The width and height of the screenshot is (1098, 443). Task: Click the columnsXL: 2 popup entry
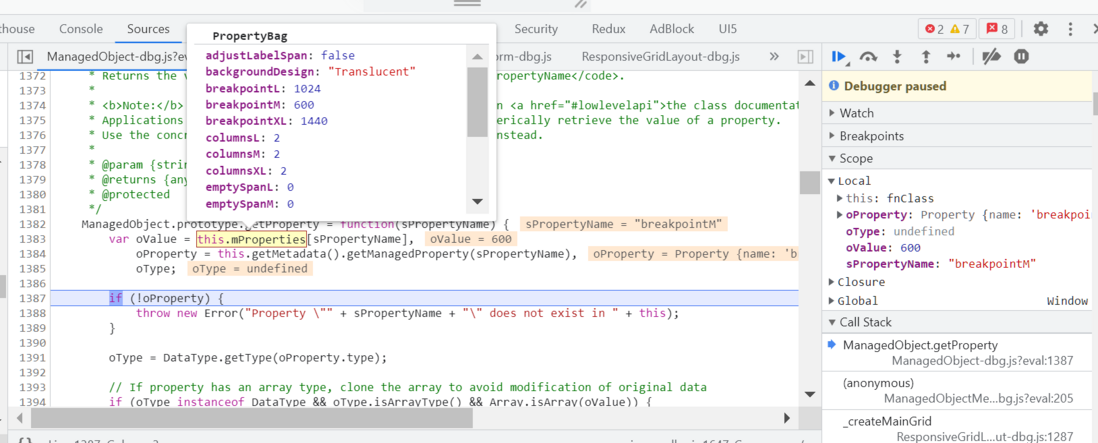click(246, 171)
